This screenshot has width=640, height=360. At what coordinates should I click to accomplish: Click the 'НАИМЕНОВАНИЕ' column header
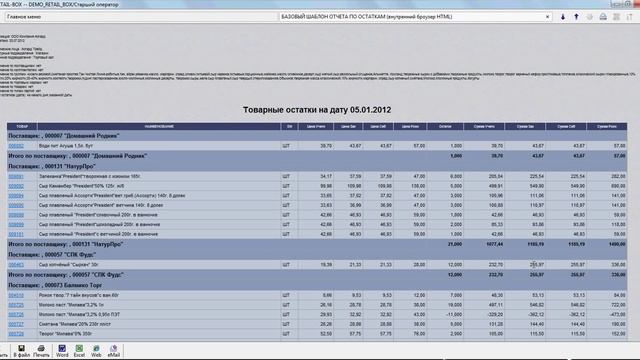click(159, 127)
